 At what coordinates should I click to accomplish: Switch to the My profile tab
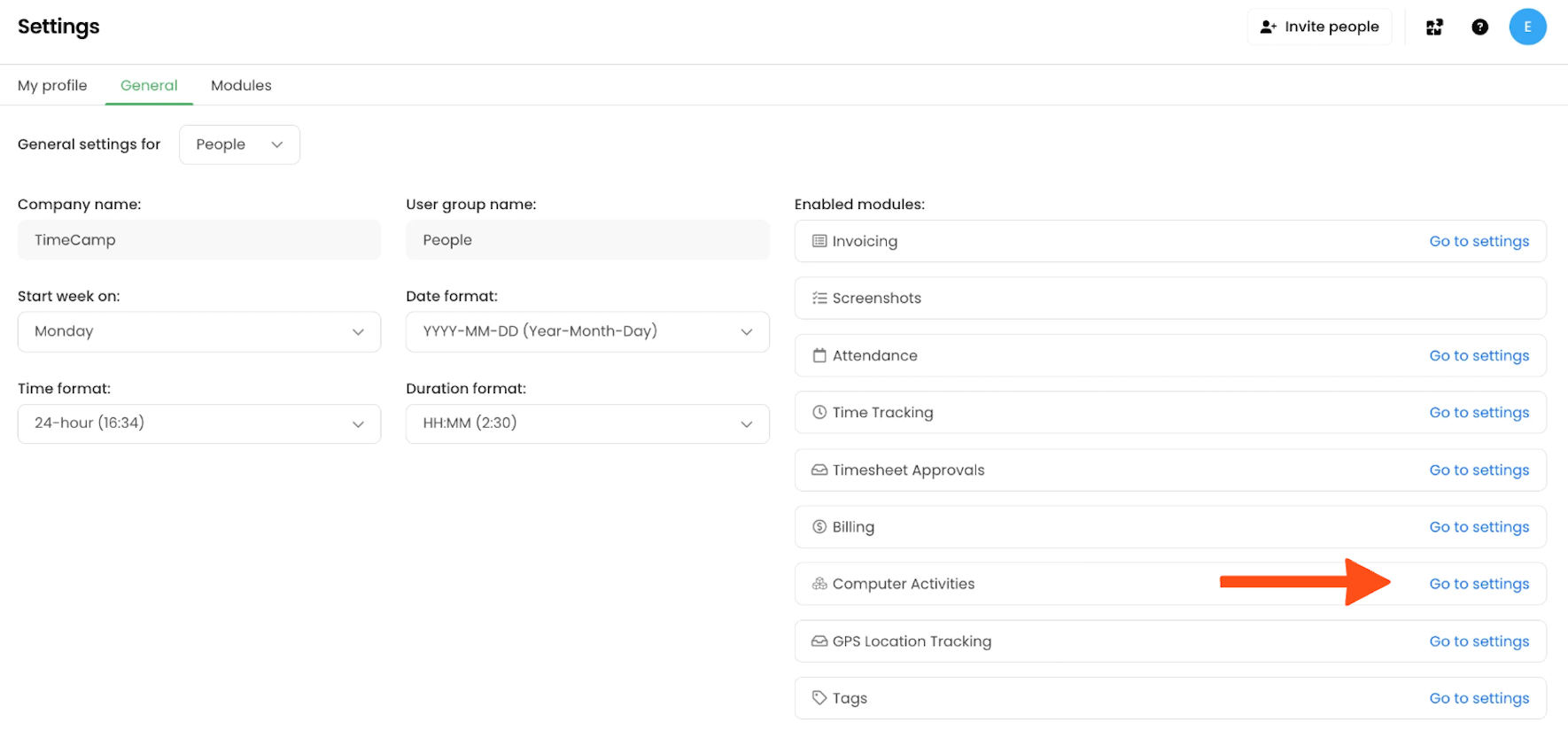[52, 86]
